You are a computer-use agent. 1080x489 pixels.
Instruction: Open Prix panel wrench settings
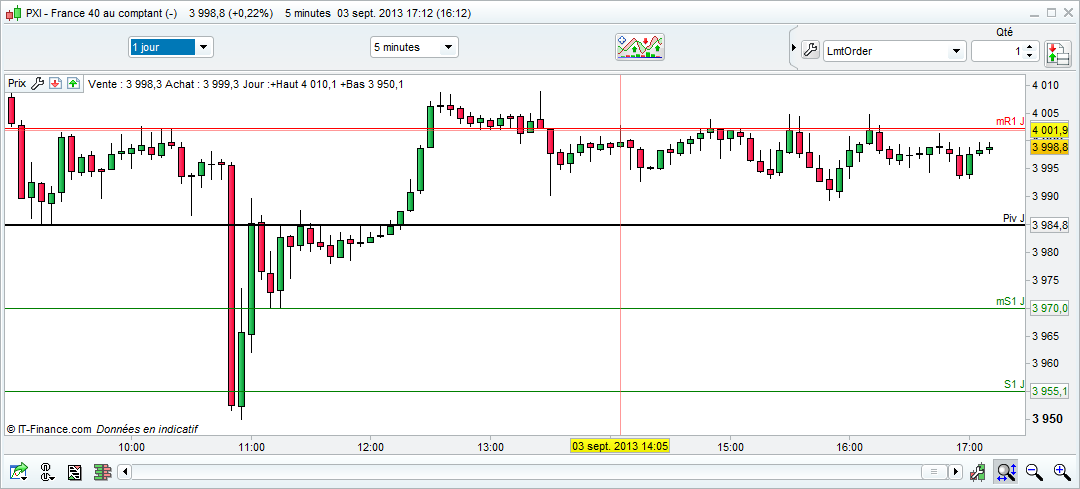(x=38, y=83)
